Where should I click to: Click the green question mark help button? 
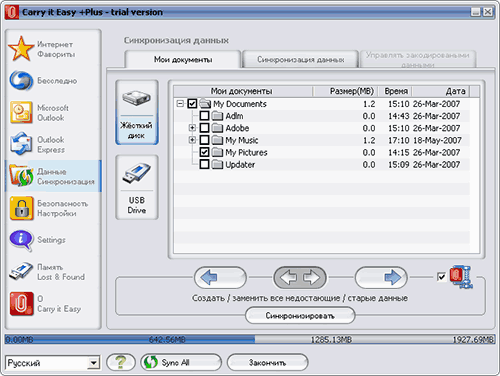coord(121,362)
